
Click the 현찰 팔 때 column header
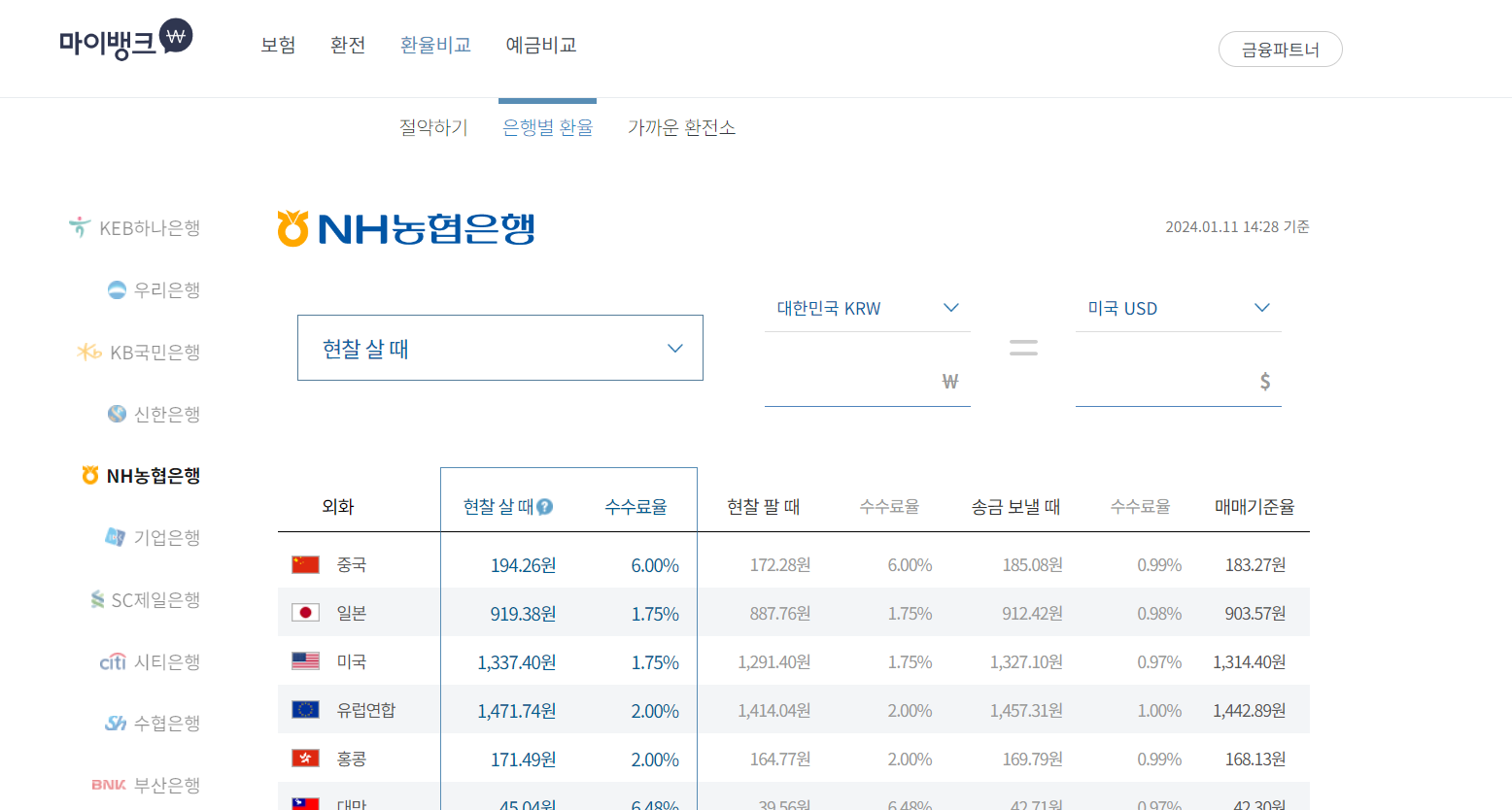click(x=764, y=507)
